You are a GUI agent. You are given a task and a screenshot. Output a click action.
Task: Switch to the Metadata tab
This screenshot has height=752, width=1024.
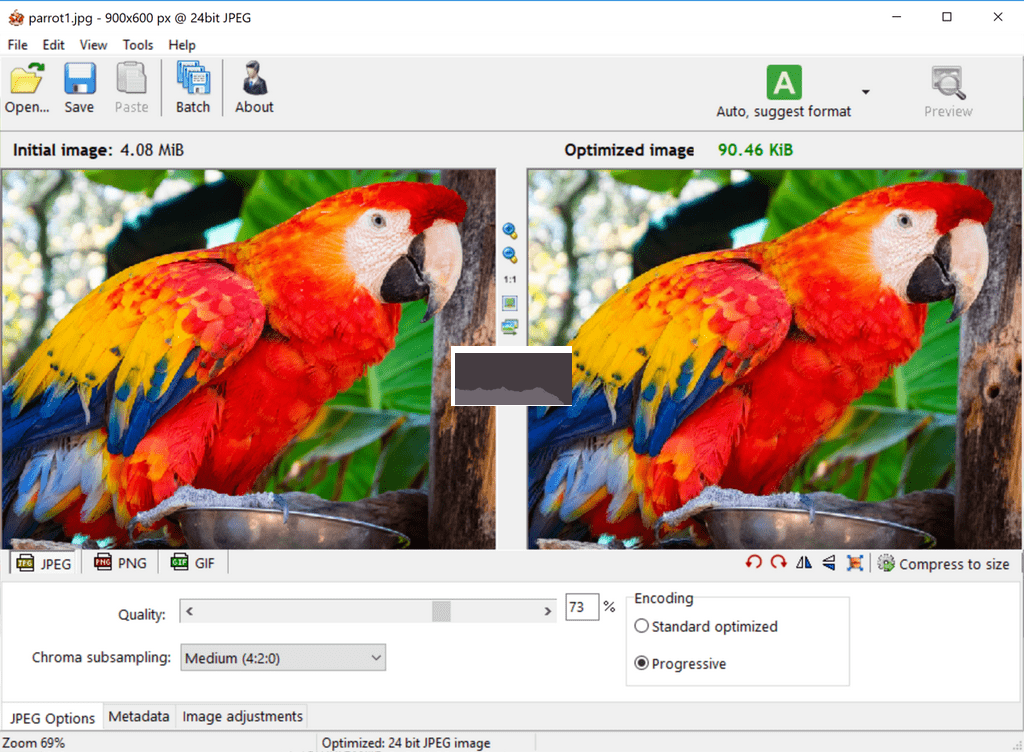(138, 717)
